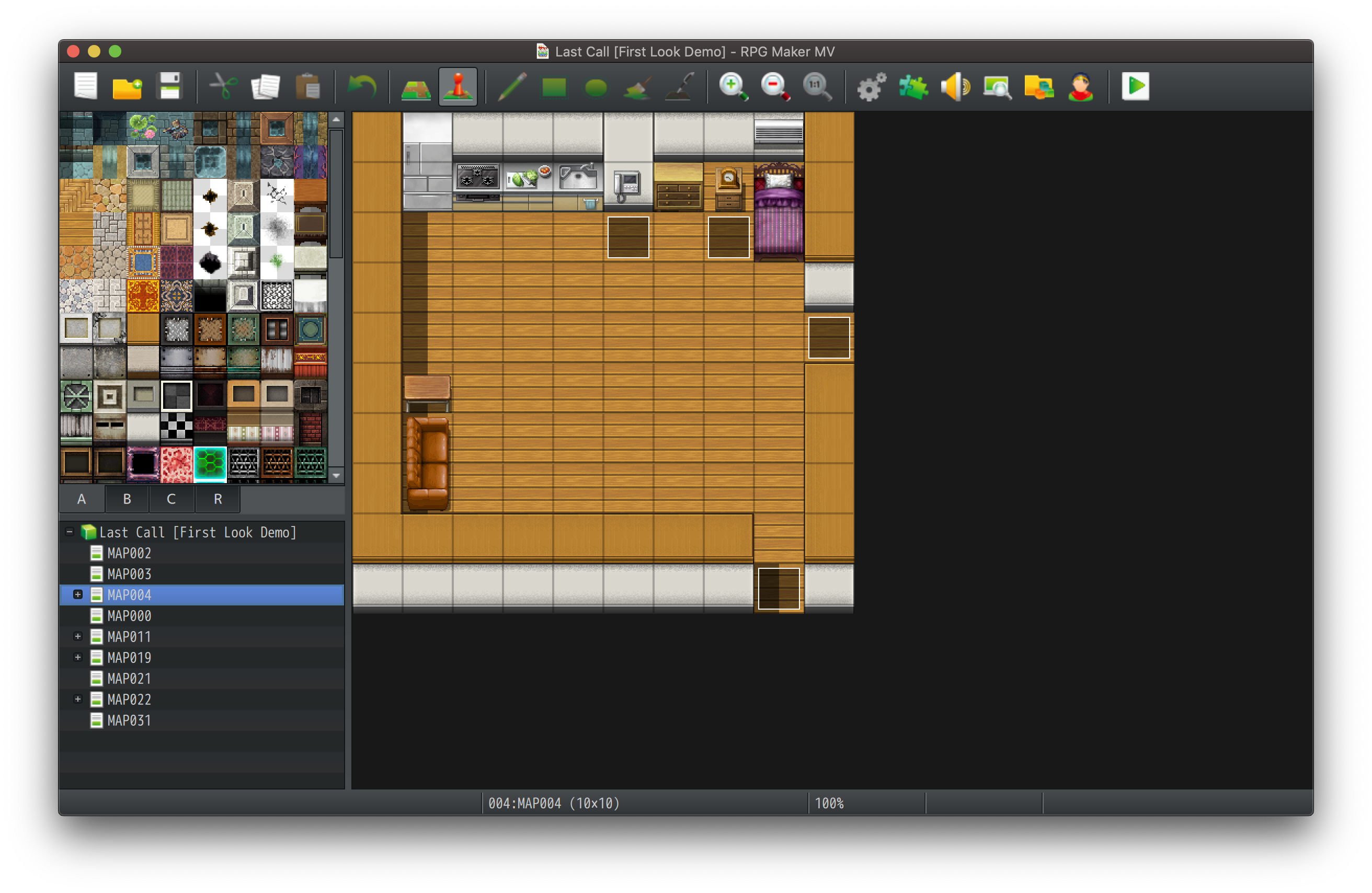Expand the MAP004 tree node

pyautogui.click(x=78, y=595)
